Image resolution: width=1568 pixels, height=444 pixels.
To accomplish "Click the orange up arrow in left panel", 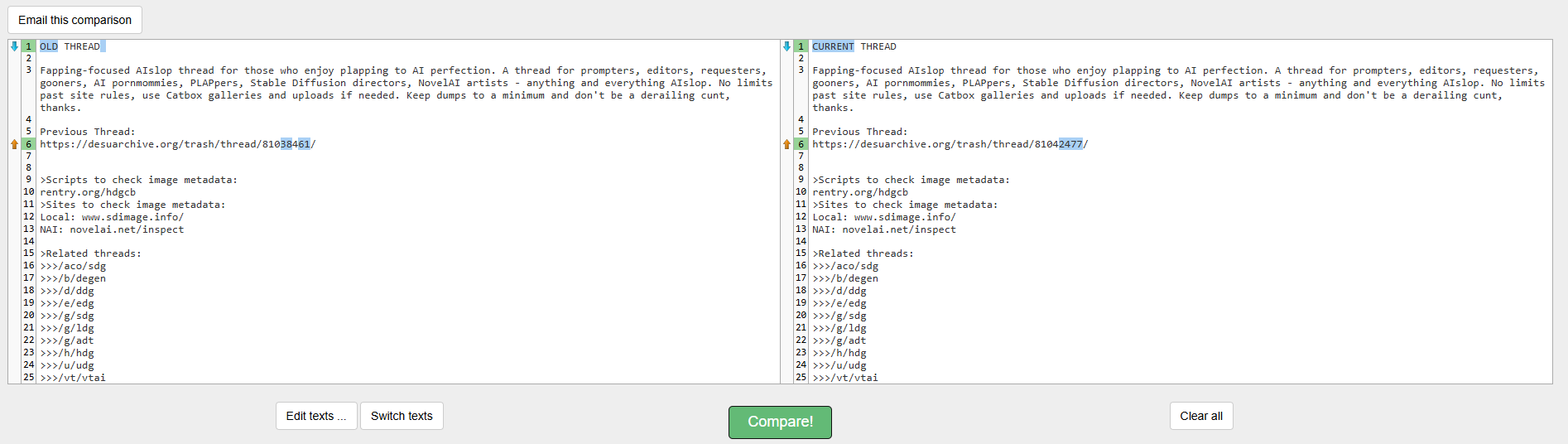I will [14, 144].
